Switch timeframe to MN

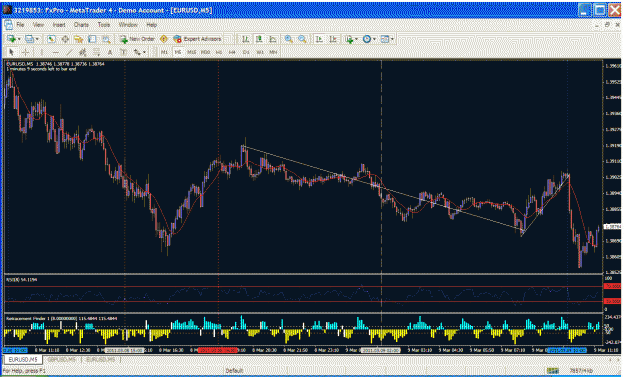[x=273, y=52]
